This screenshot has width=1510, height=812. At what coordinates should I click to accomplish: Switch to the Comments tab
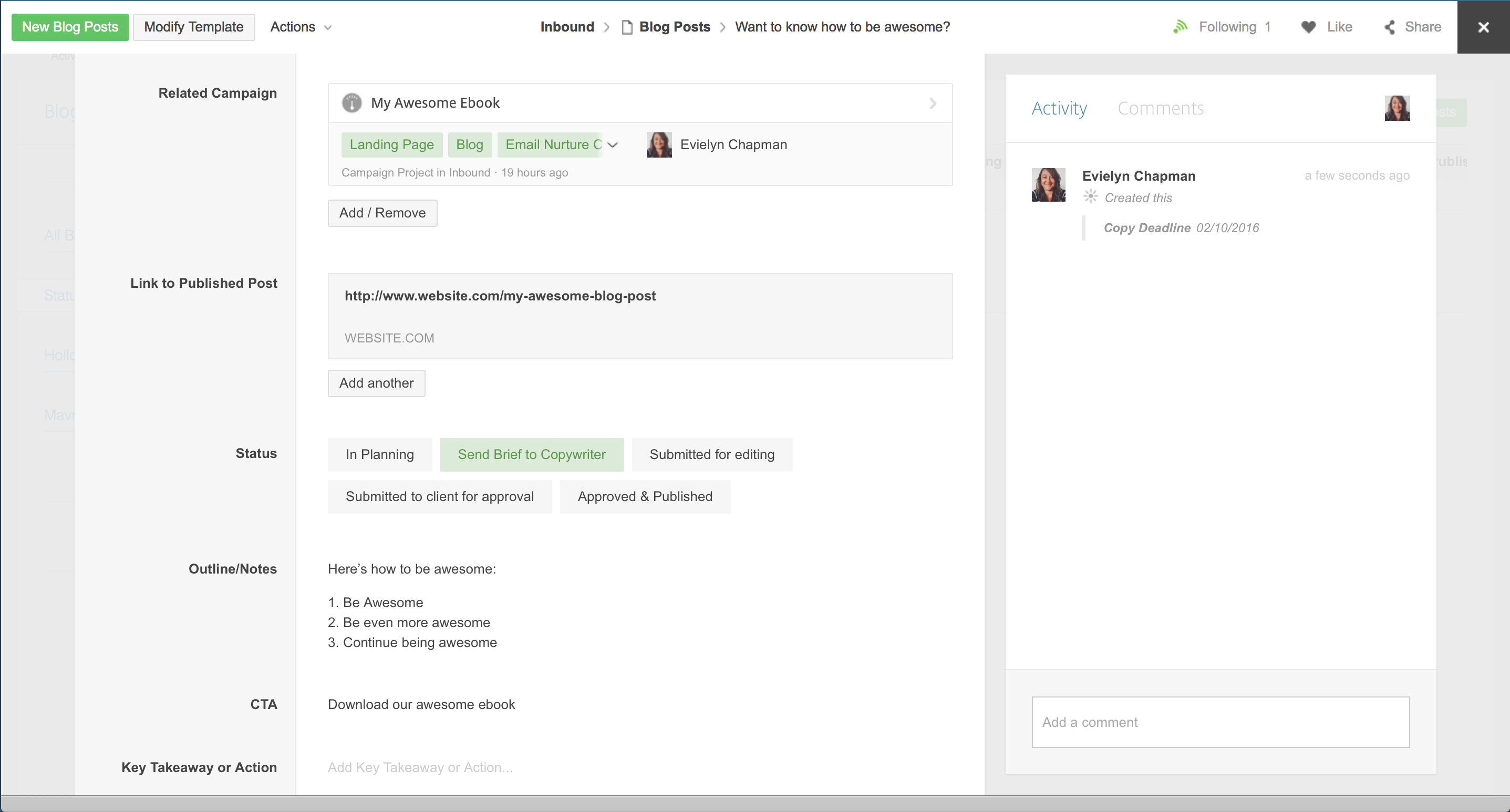[x=1160, y=108]
